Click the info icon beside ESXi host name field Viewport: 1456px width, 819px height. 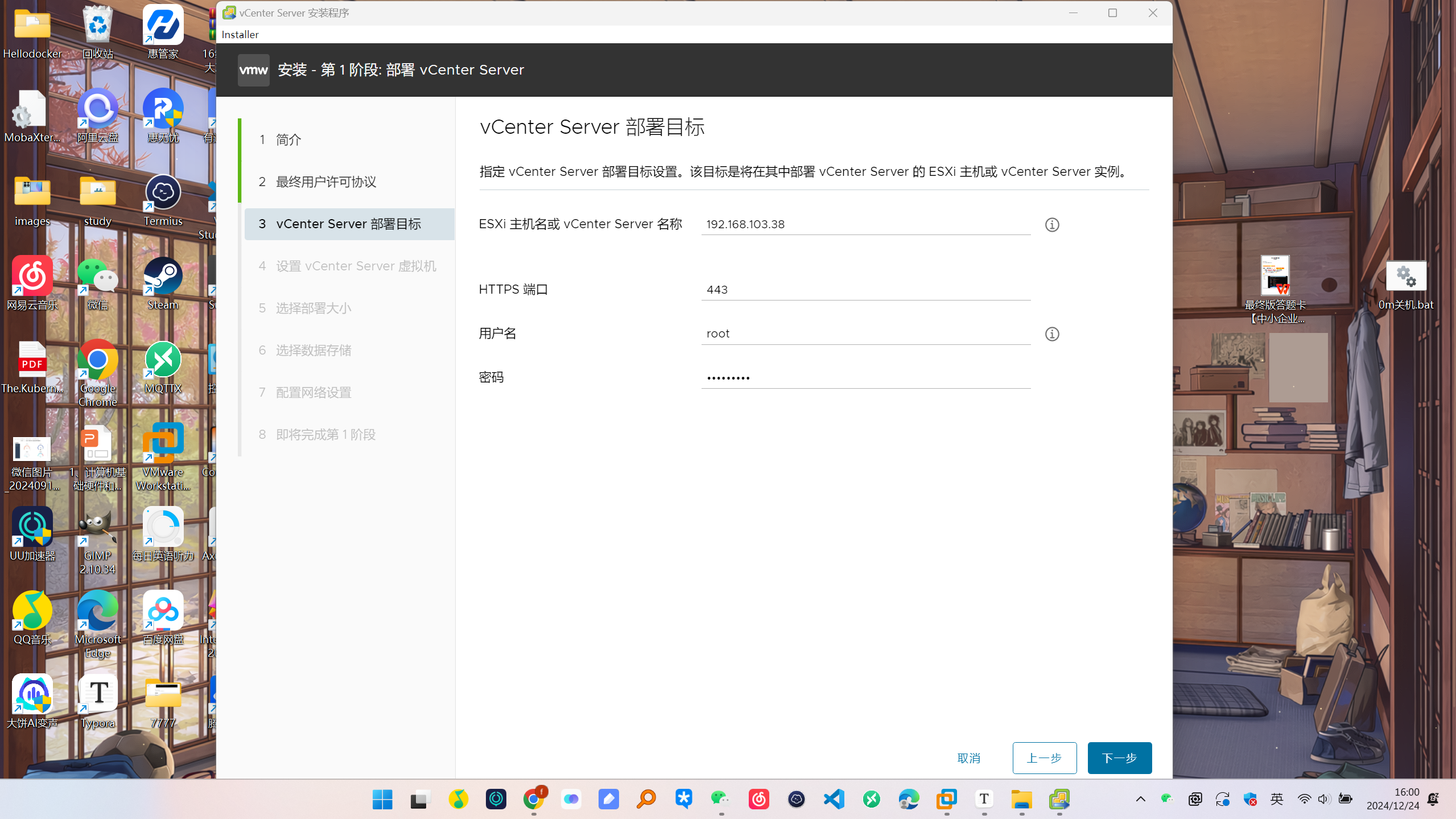[1052, 225]
